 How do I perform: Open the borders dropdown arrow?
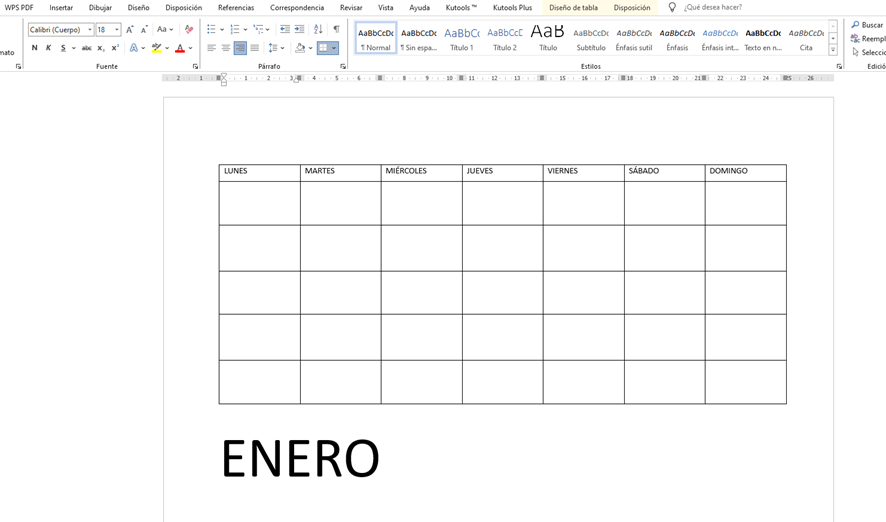coord(334,48)
